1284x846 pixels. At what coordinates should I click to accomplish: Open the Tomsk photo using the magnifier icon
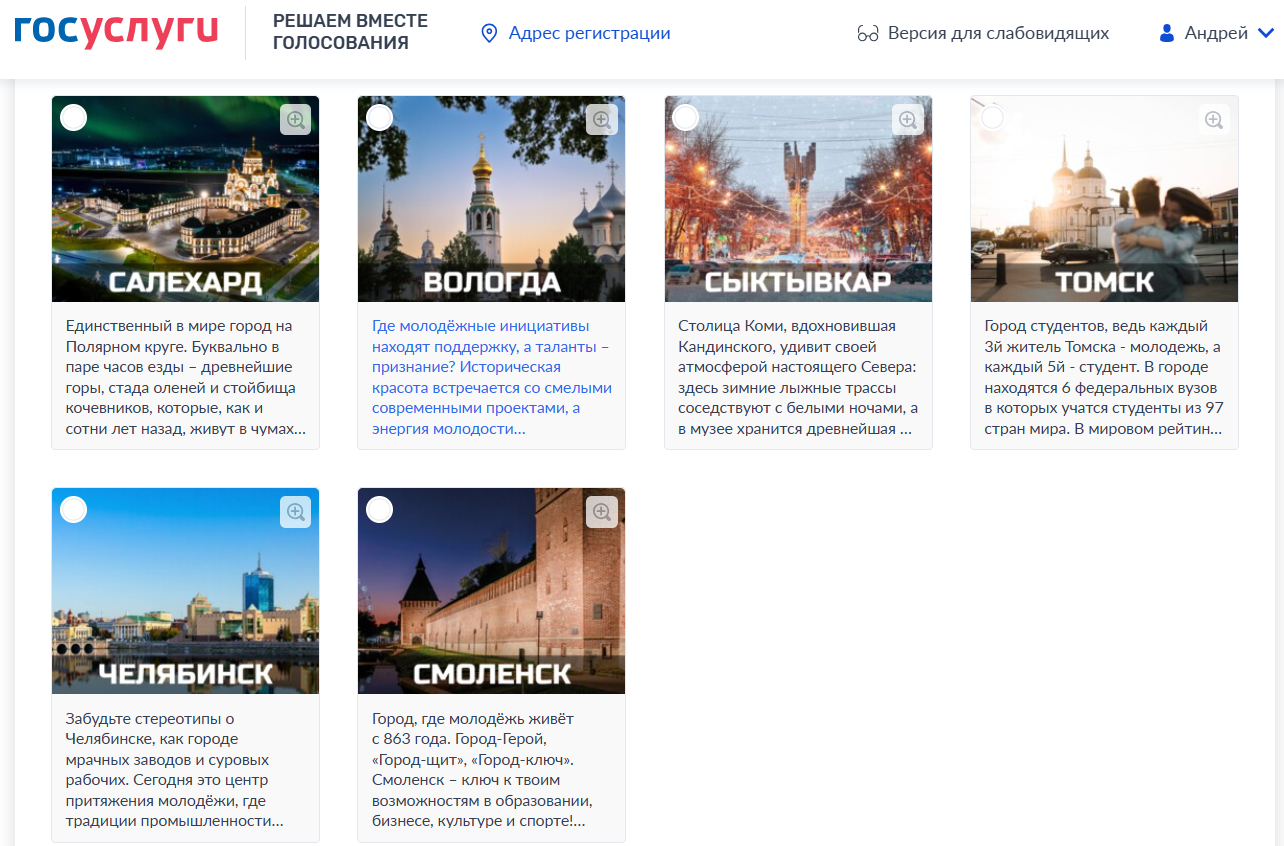1213,120
